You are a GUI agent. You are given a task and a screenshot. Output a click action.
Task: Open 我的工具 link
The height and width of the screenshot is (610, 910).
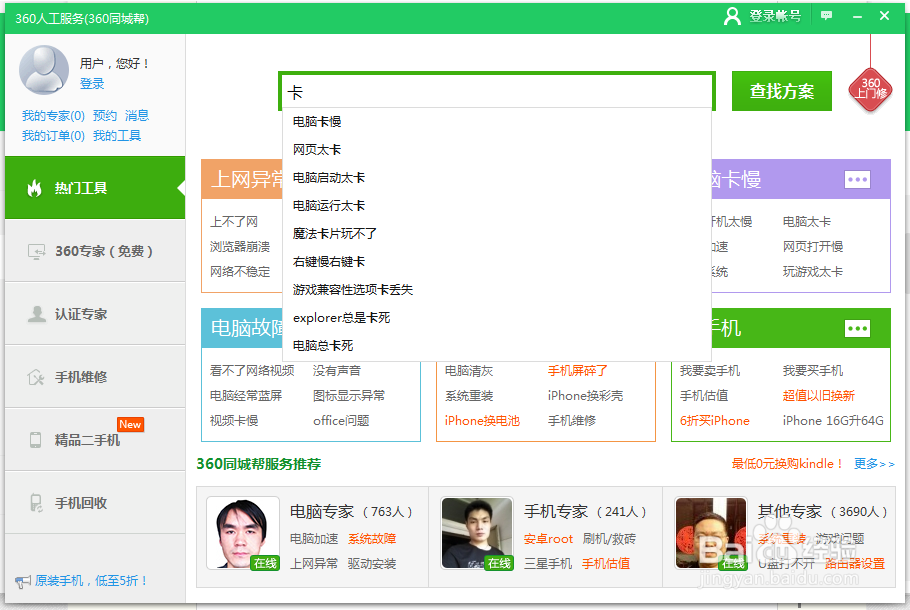pyautogui.click(x=117, y=136)
